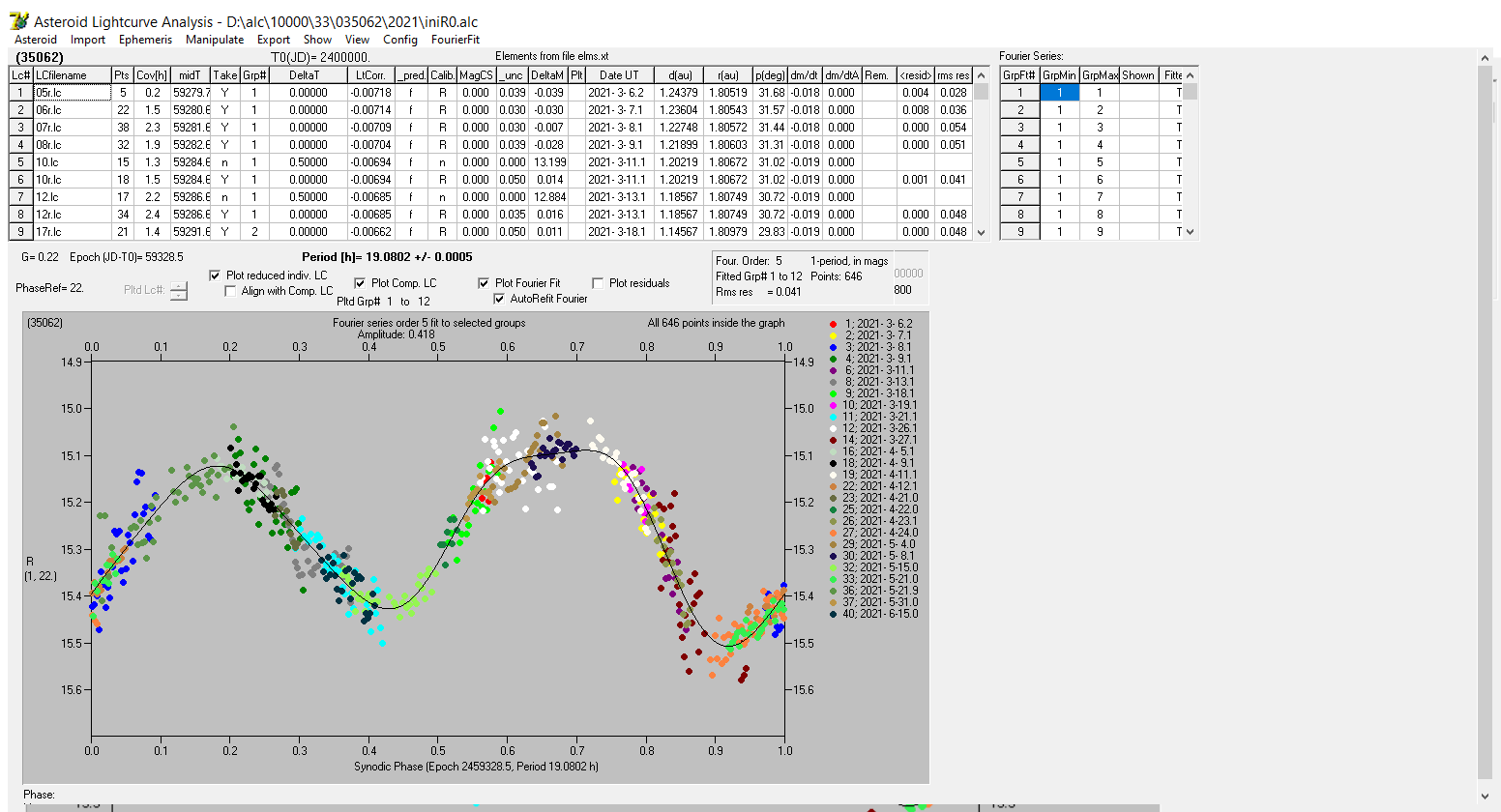The height and width of the screenshot is (812, 1501).
Task: Click the lightcurve table scroll-up arrow
Action: click(x=982, y=75)
